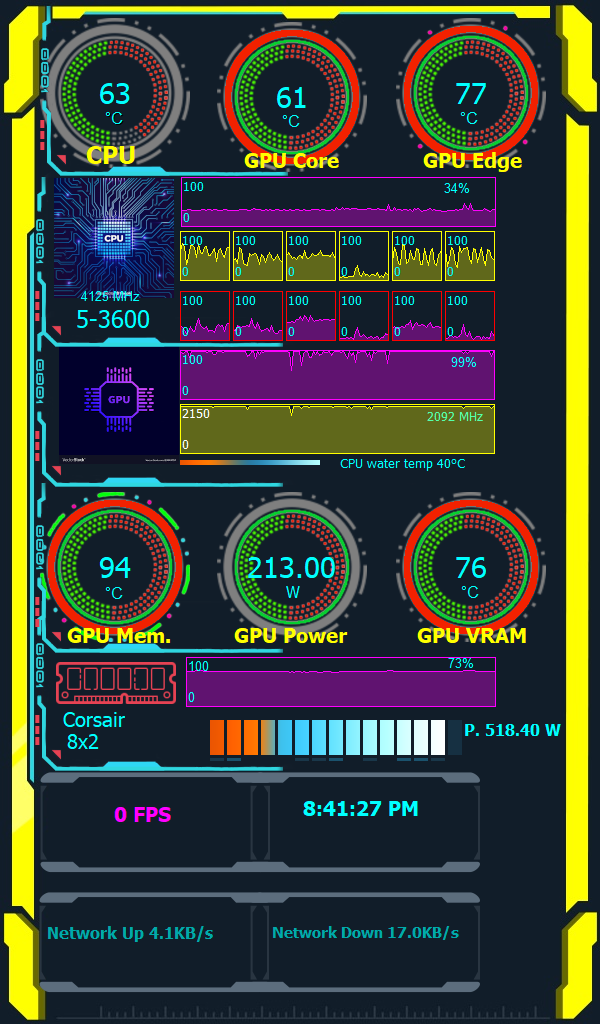
Task: Select the Network Down speed readout
Action: pyautogui.click(x=365, y=933)
